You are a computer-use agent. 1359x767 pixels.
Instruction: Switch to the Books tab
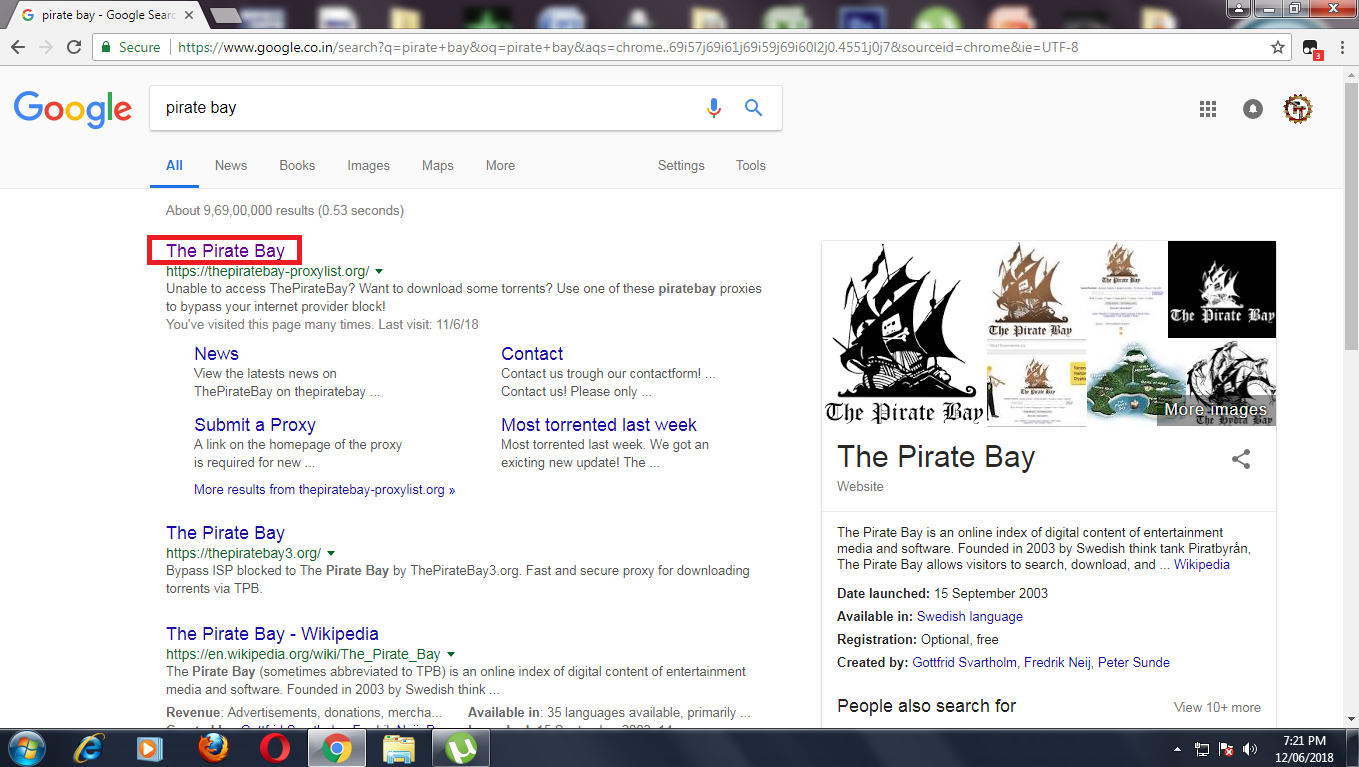(297, 166)
